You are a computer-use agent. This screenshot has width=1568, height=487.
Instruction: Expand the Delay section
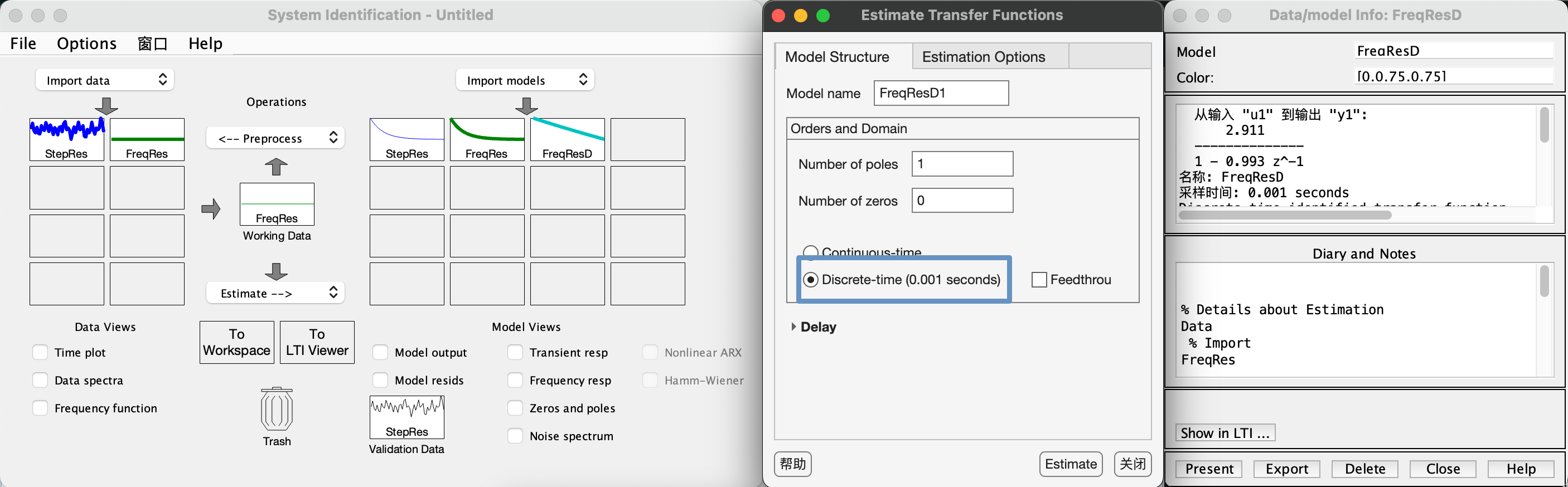793,327
